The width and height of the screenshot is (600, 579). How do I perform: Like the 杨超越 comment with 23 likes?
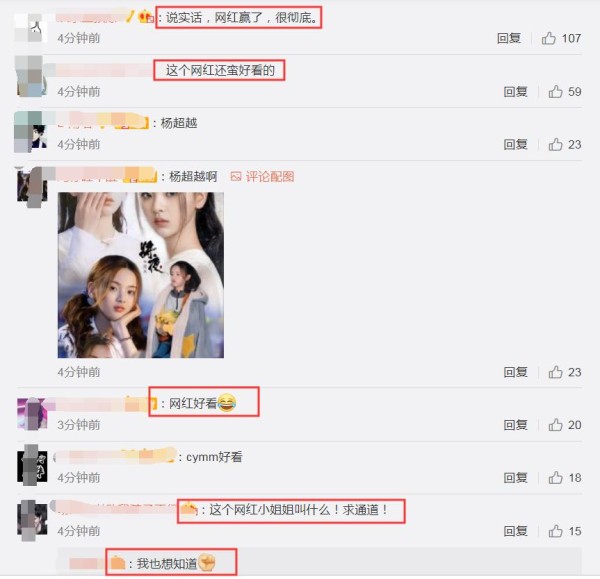[555, 144]
